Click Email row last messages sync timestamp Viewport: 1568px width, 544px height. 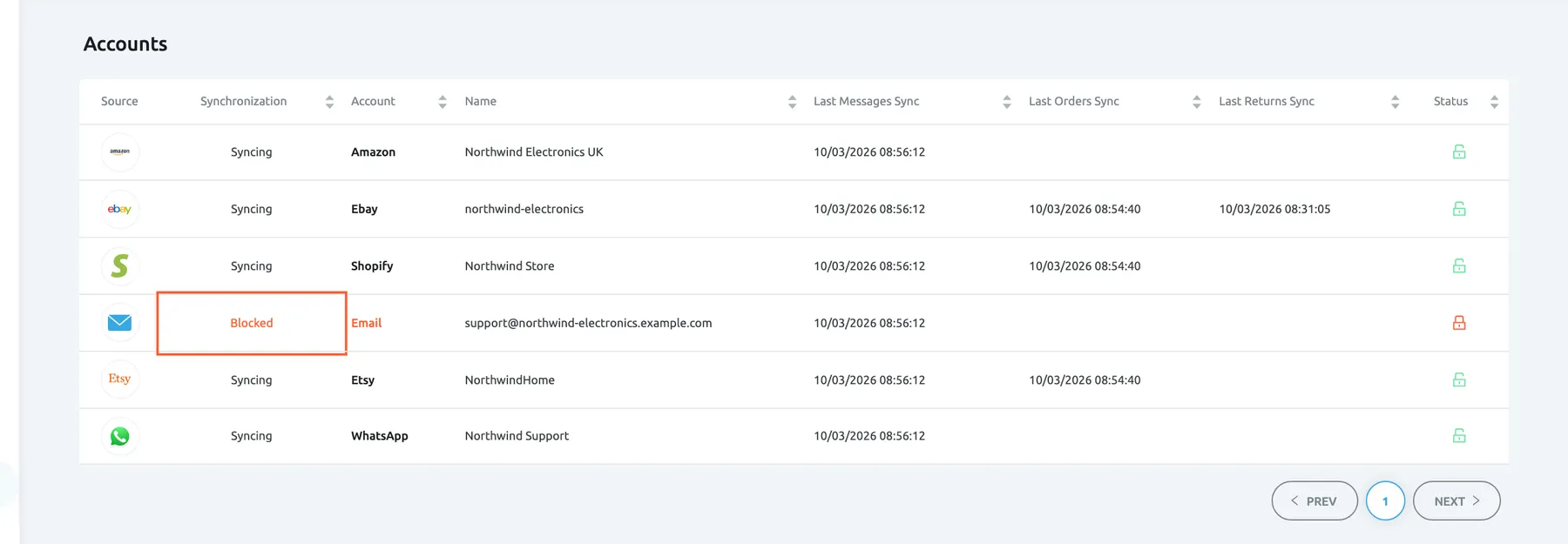pos(869,323)
